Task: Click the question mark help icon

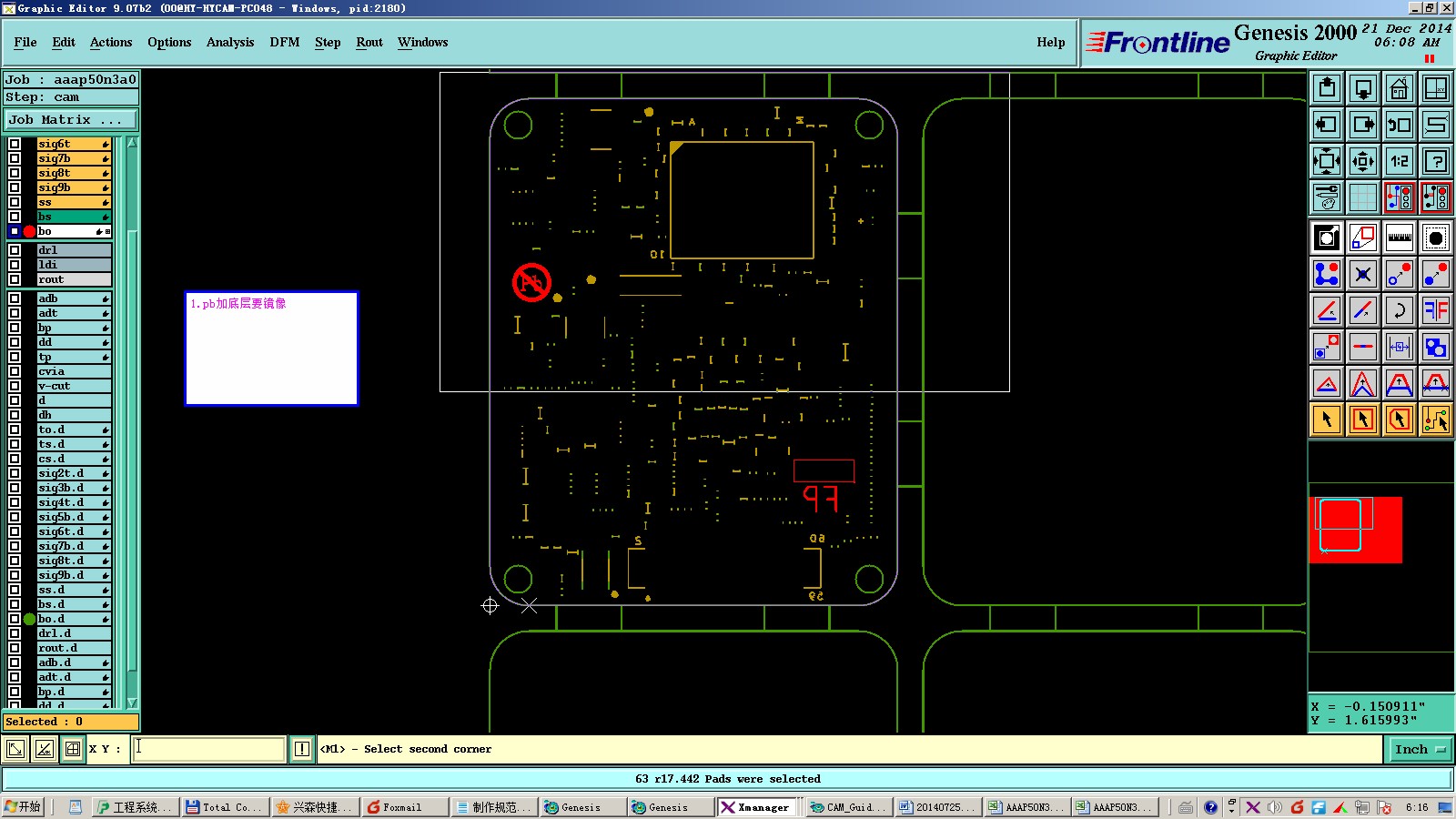Action: (1436, 161)
